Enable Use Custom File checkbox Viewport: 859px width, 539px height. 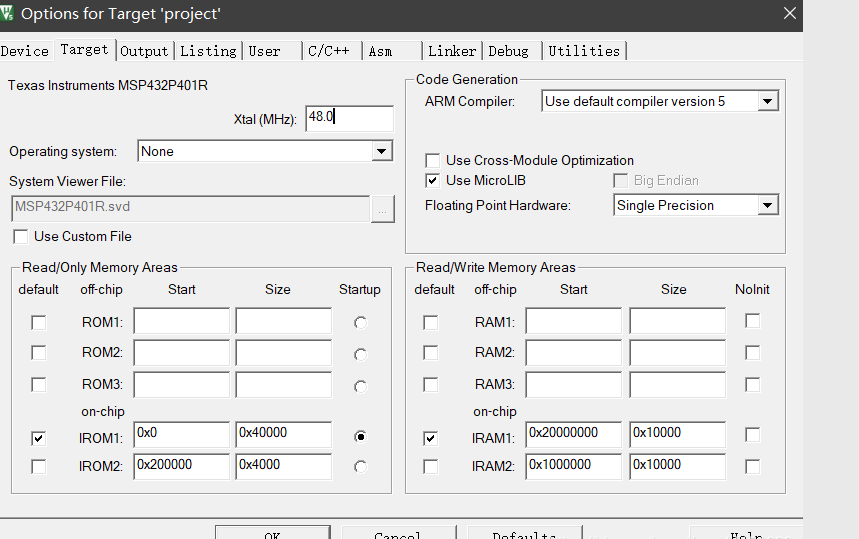(21, 237)
